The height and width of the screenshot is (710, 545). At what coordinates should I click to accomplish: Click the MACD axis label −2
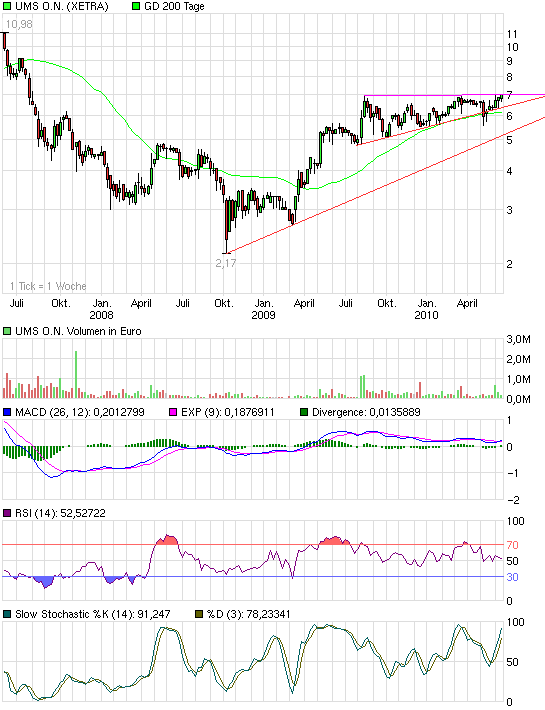(513, 500)
